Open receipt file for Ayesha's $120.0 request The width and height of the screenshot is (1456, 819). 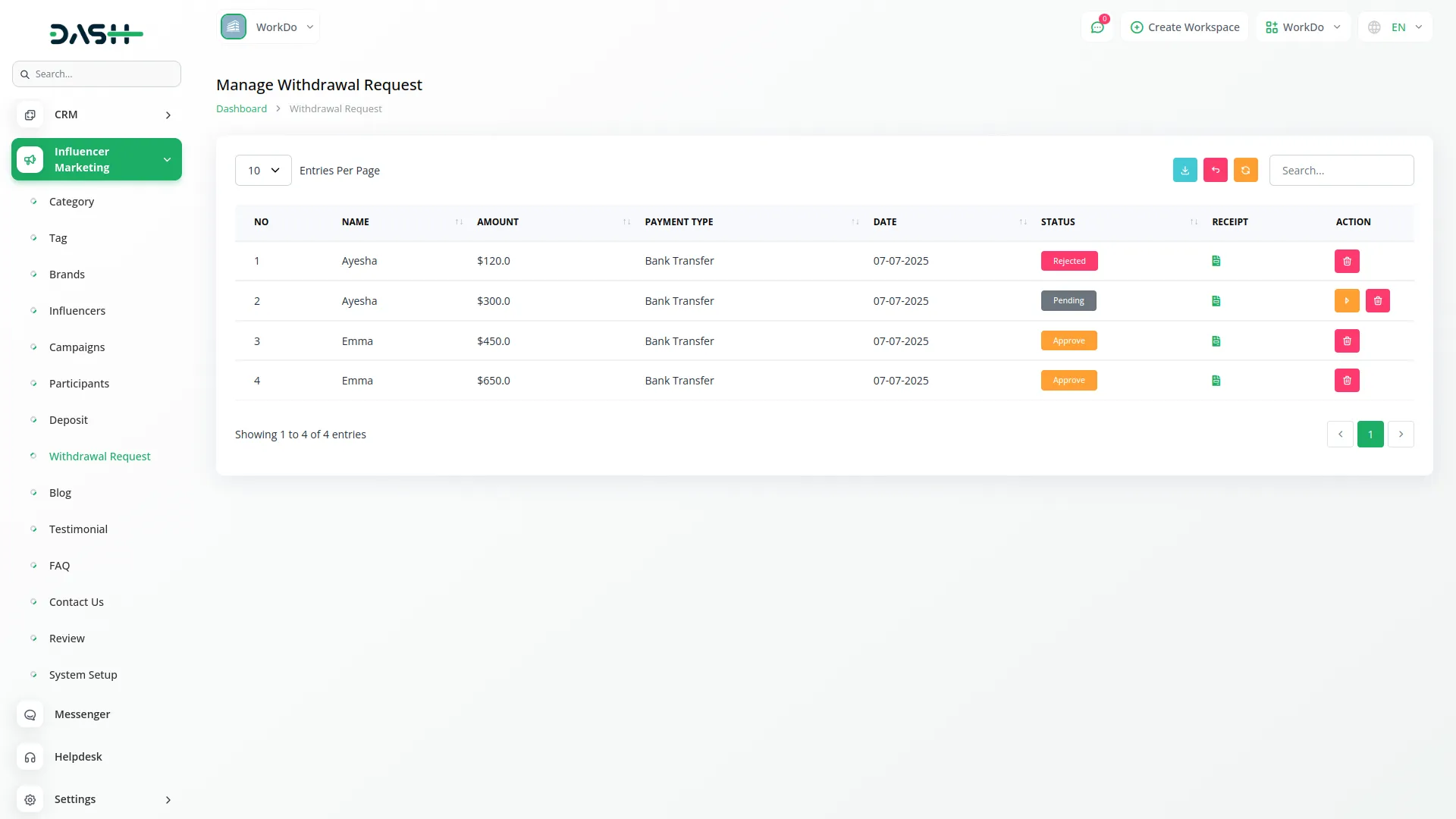click(x=1216, y=261)
